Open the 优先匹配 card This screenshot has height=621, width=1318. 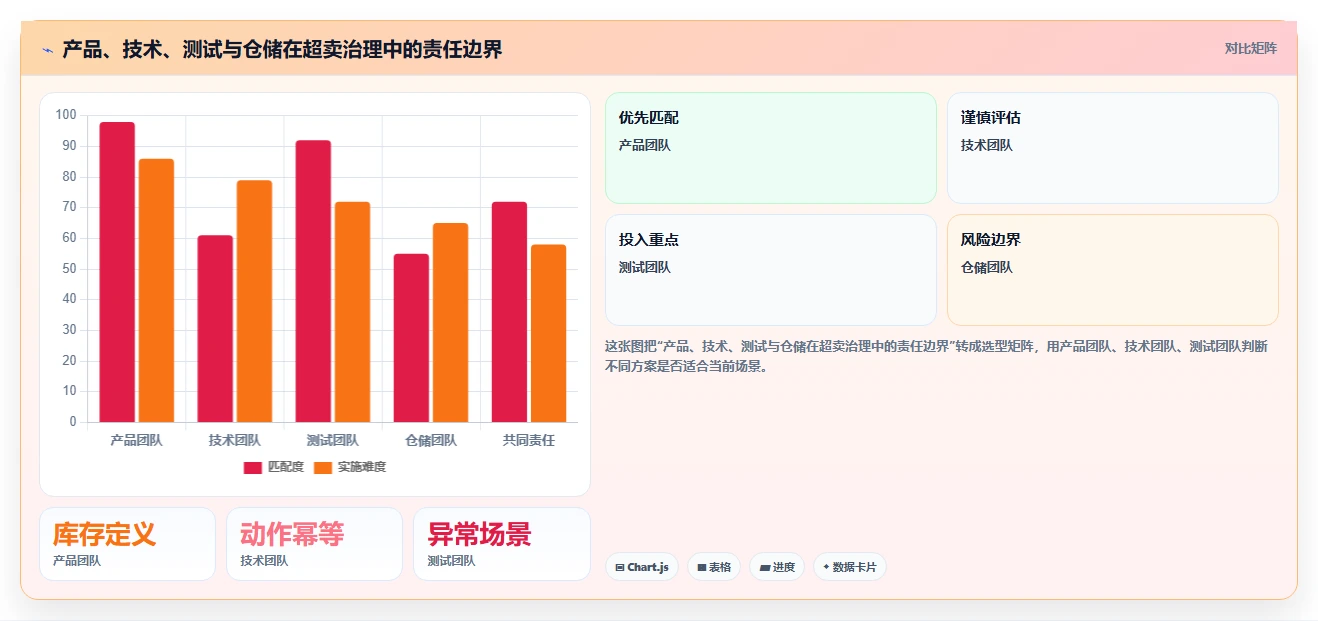[771, 148]
